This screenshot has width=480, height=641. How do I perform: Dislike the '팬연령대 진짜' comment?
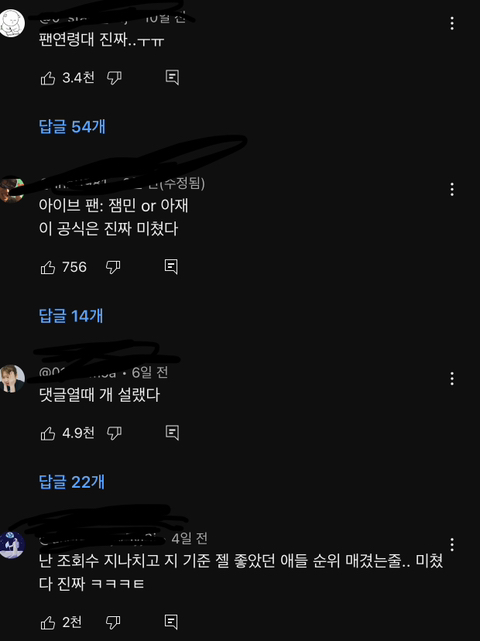click(x=114, y=78)
